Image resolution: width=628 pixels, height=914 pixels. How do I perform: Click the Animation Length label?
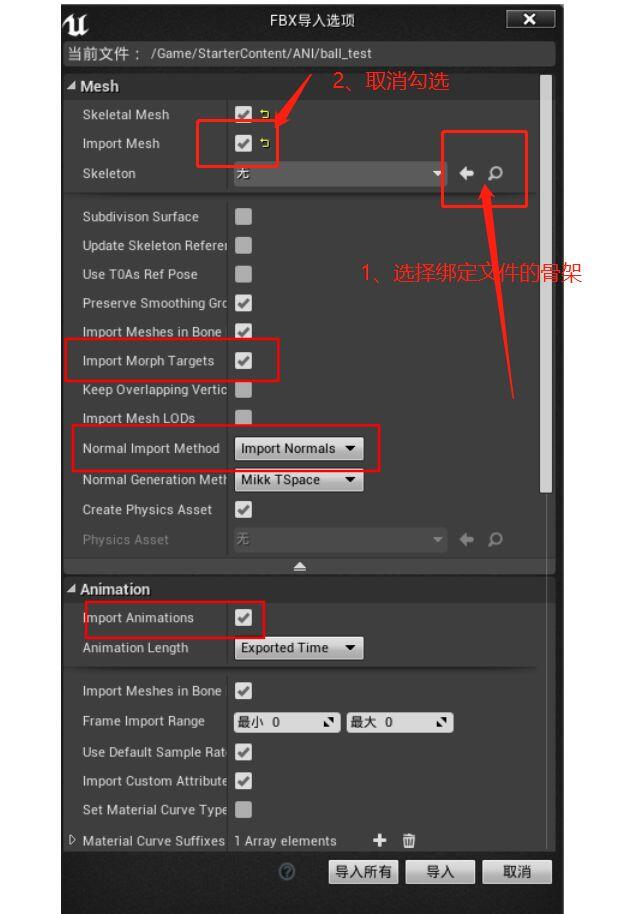(x=135, y=648)
